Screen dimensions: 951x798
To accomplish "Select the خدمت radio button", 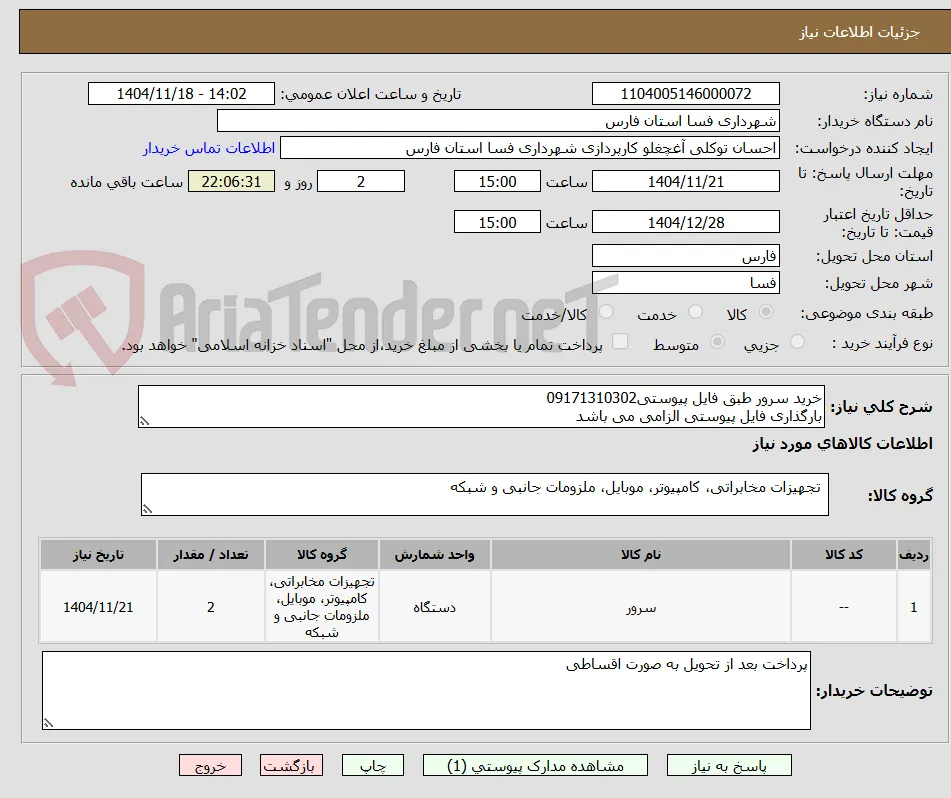I will click(x=695, y=312).
